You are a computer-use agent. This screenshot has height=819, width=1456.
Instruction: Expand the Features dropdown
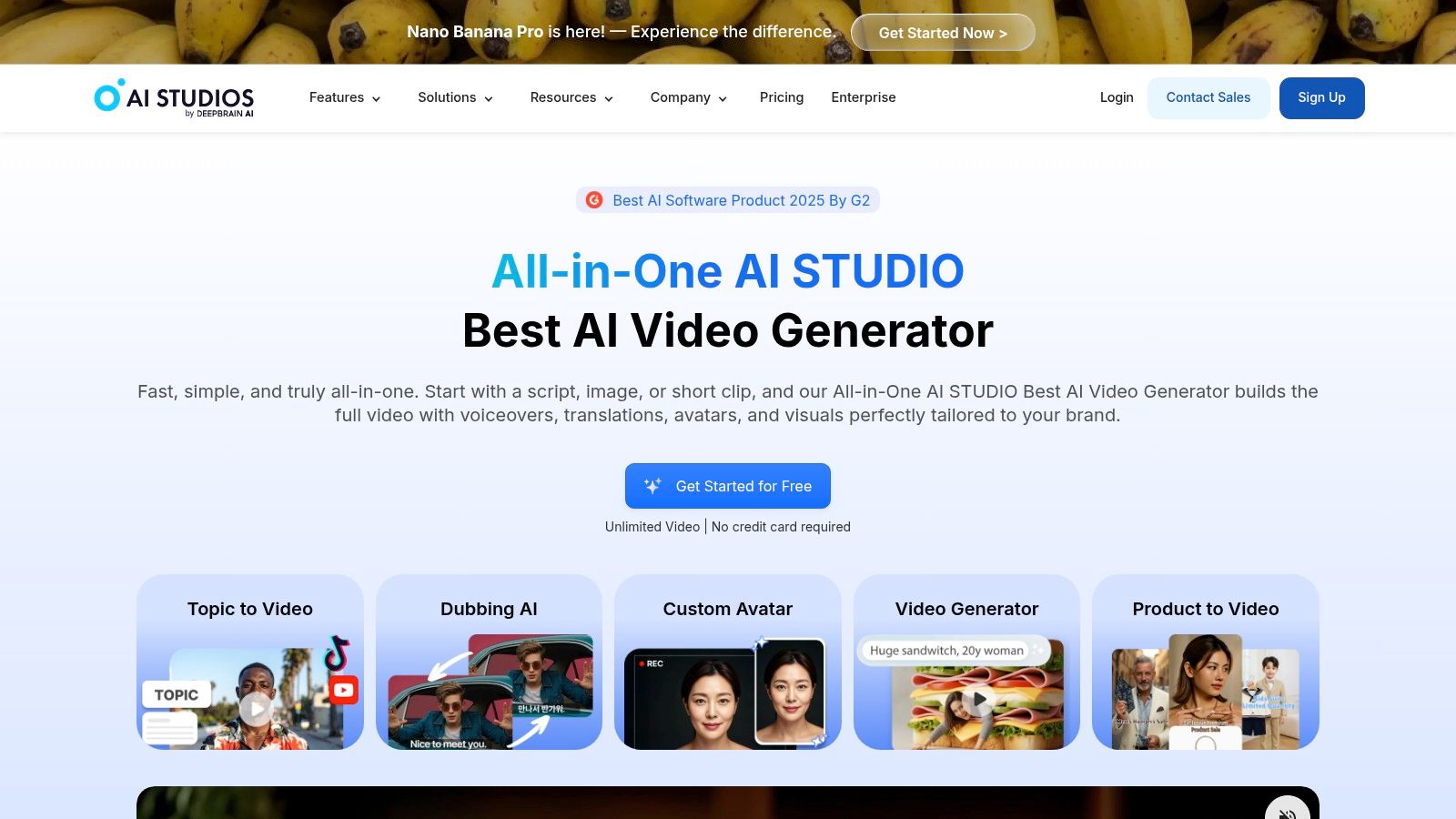pyautogui.click(x=344, y=97)
